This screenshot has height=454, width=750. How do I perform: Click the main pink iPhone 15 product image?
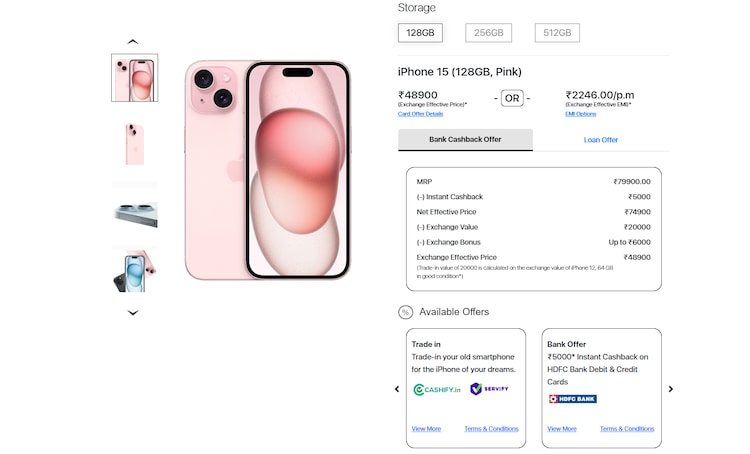[x=267, y=170]
